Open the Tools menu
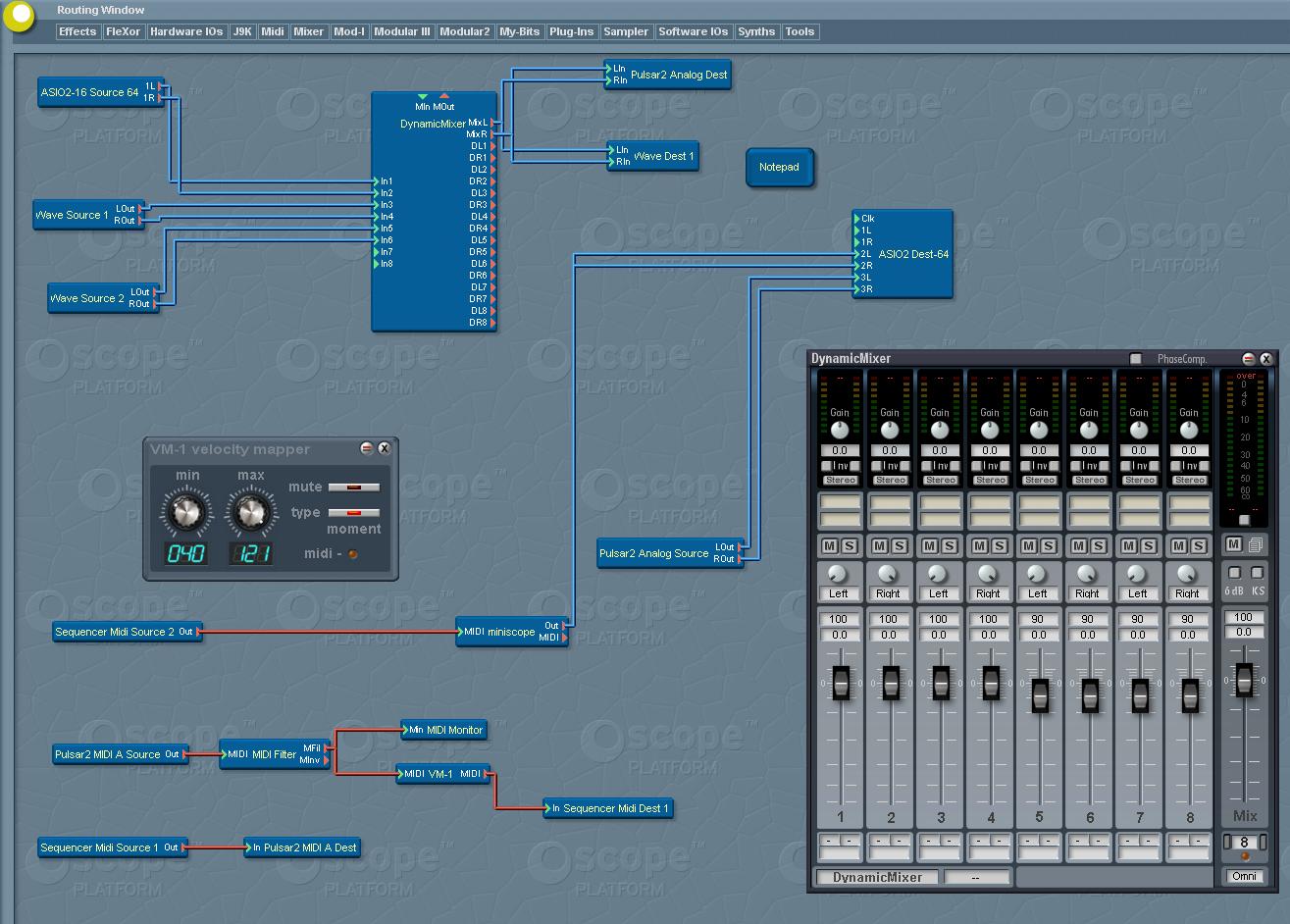The image size is (1290, 924). tap(800, 31)
